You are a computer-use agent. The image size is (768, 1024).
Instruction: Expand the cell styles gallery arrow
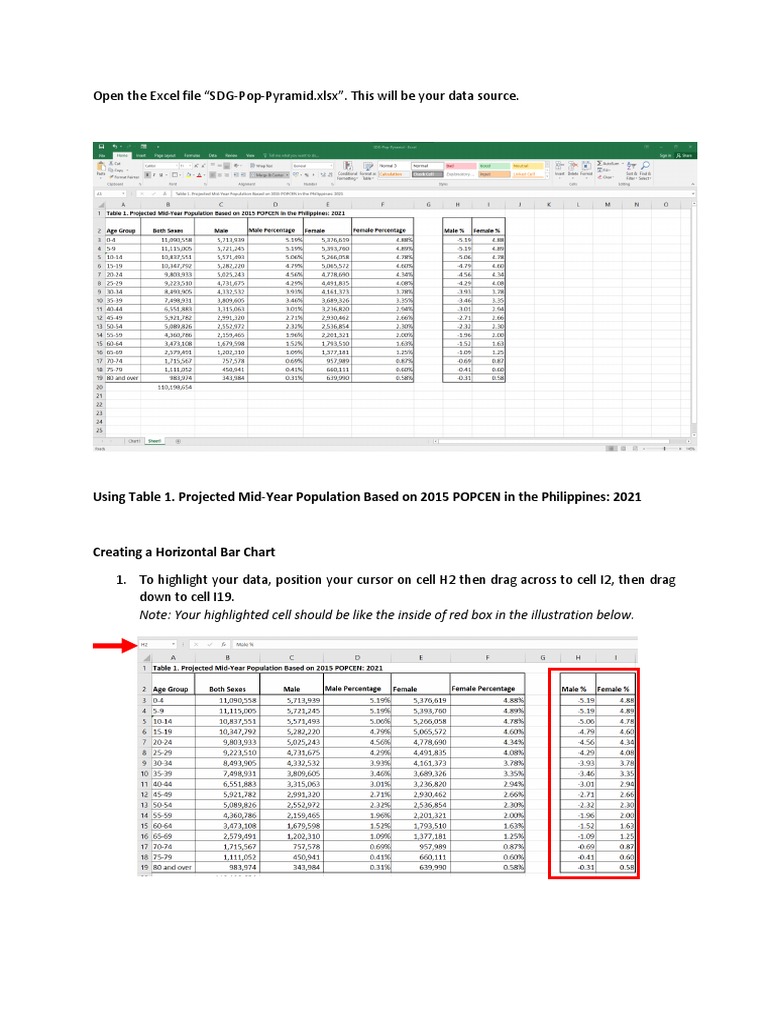tap(547, 174)
